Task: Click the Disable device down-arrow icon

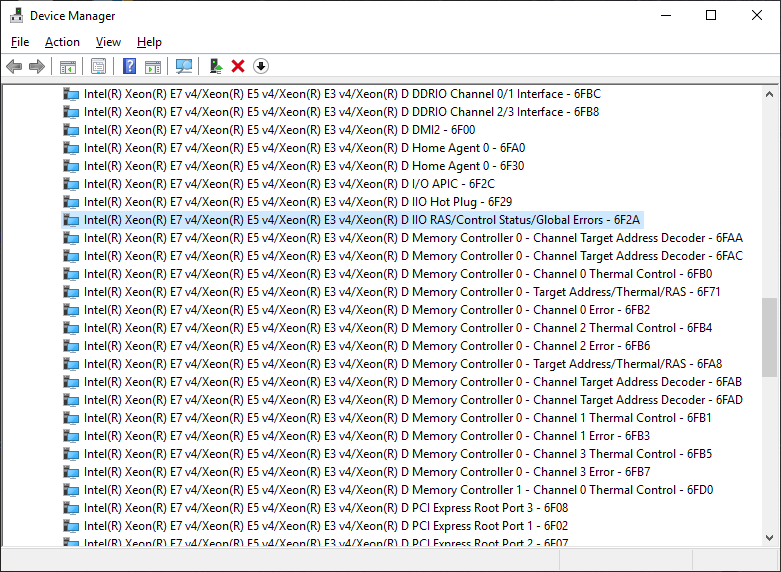Action: [261, 66]
